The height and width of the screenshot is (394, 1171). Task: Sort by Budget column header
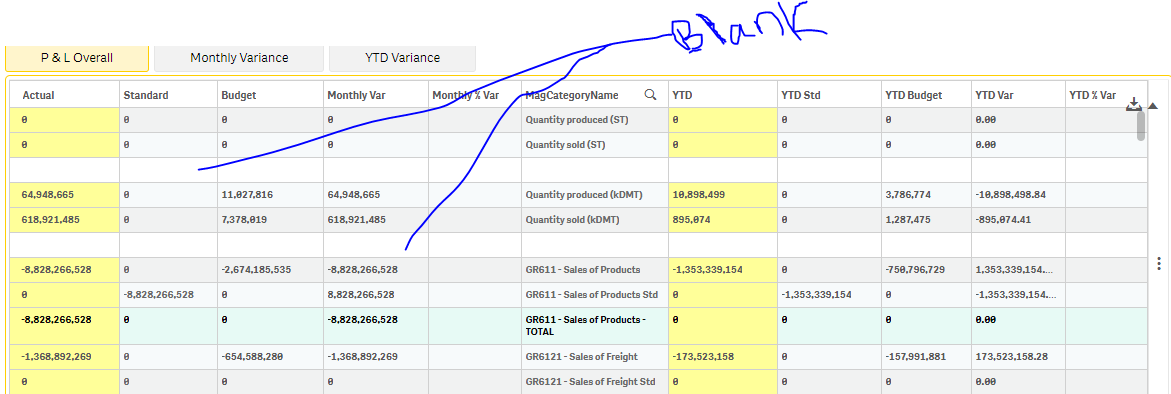[x=239, y=95]
